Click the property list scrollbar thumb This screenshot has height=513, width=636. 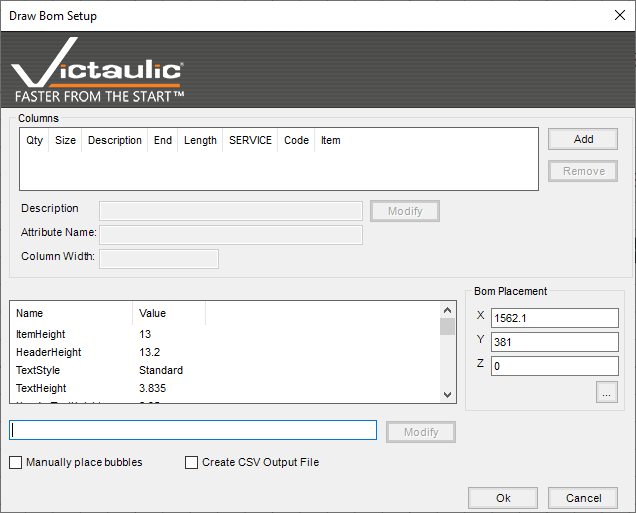pyautogui.click(x=447, y=327)
